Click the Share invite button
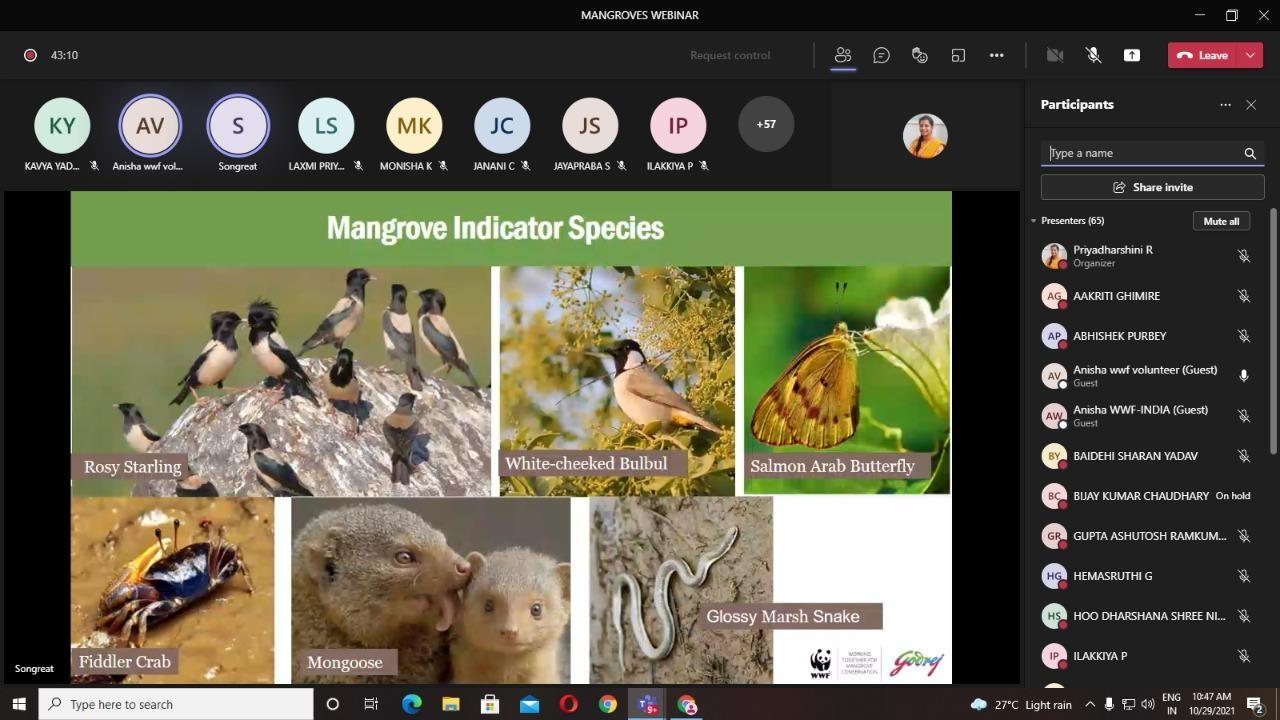This screenshot has width=1280, height=720. click(x=1152, y=187)
